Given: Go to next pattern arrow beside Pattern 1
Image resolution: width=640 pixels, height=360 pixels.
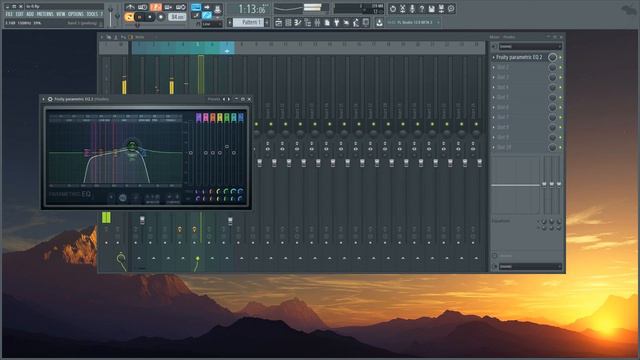Looking at the screenshot, I should (267, 23).
